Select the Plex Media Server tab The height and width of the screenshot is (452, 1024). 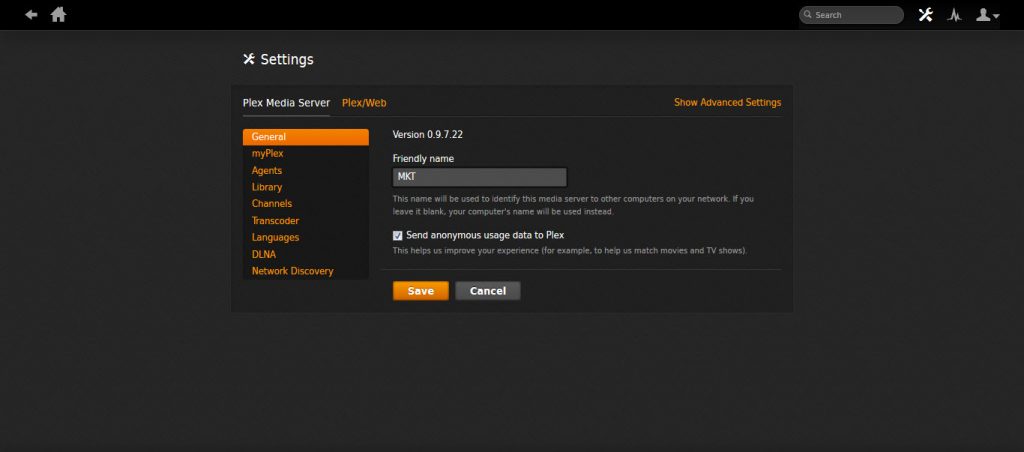(286, 103)
